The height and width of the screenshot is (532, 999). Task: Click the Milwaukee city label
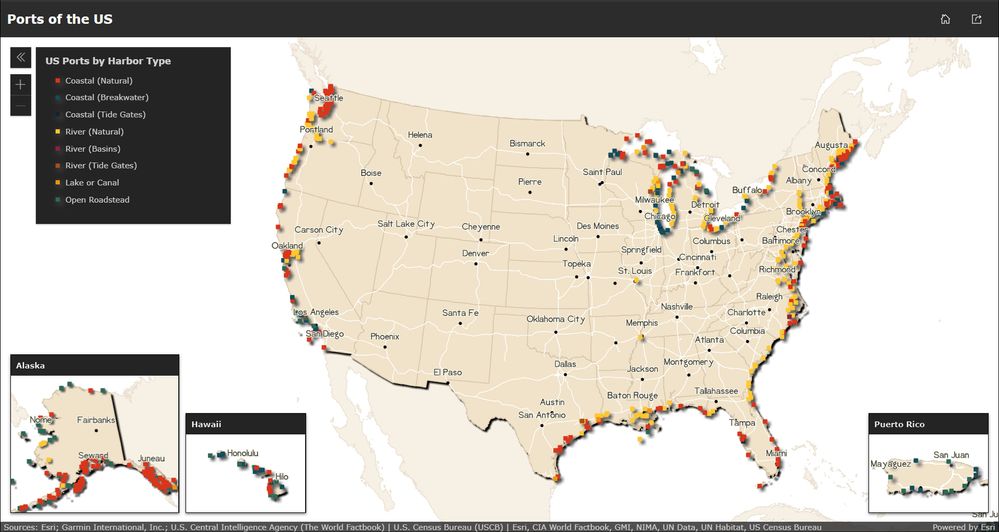(x=654, y=199)
